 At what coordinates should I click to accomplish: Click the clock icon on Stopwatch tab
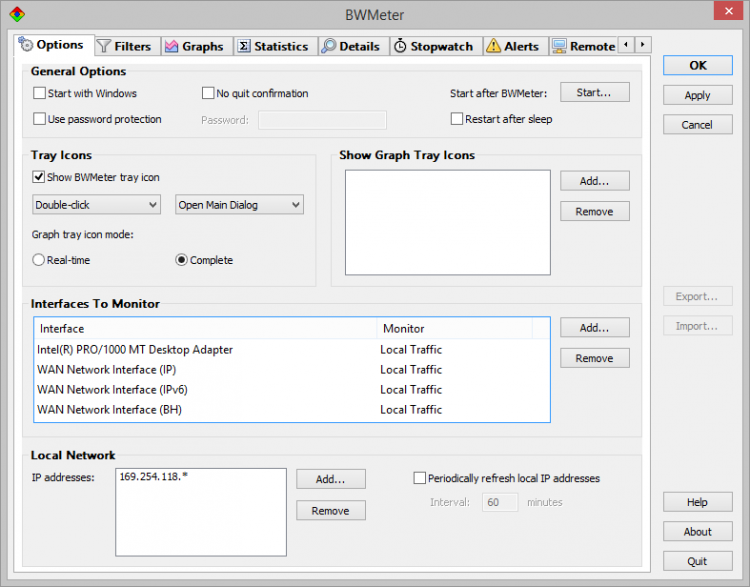click(x=400, y=46)
